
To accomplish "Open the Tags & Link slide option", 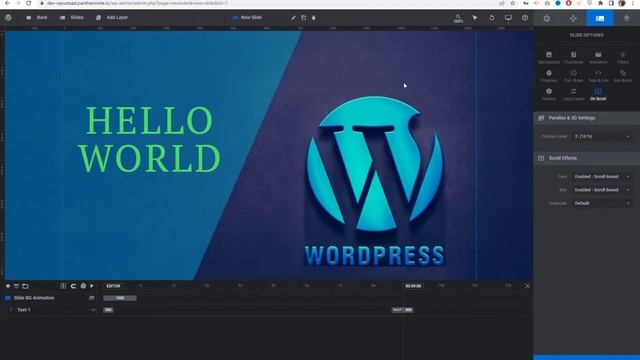I will pos(598,76).
